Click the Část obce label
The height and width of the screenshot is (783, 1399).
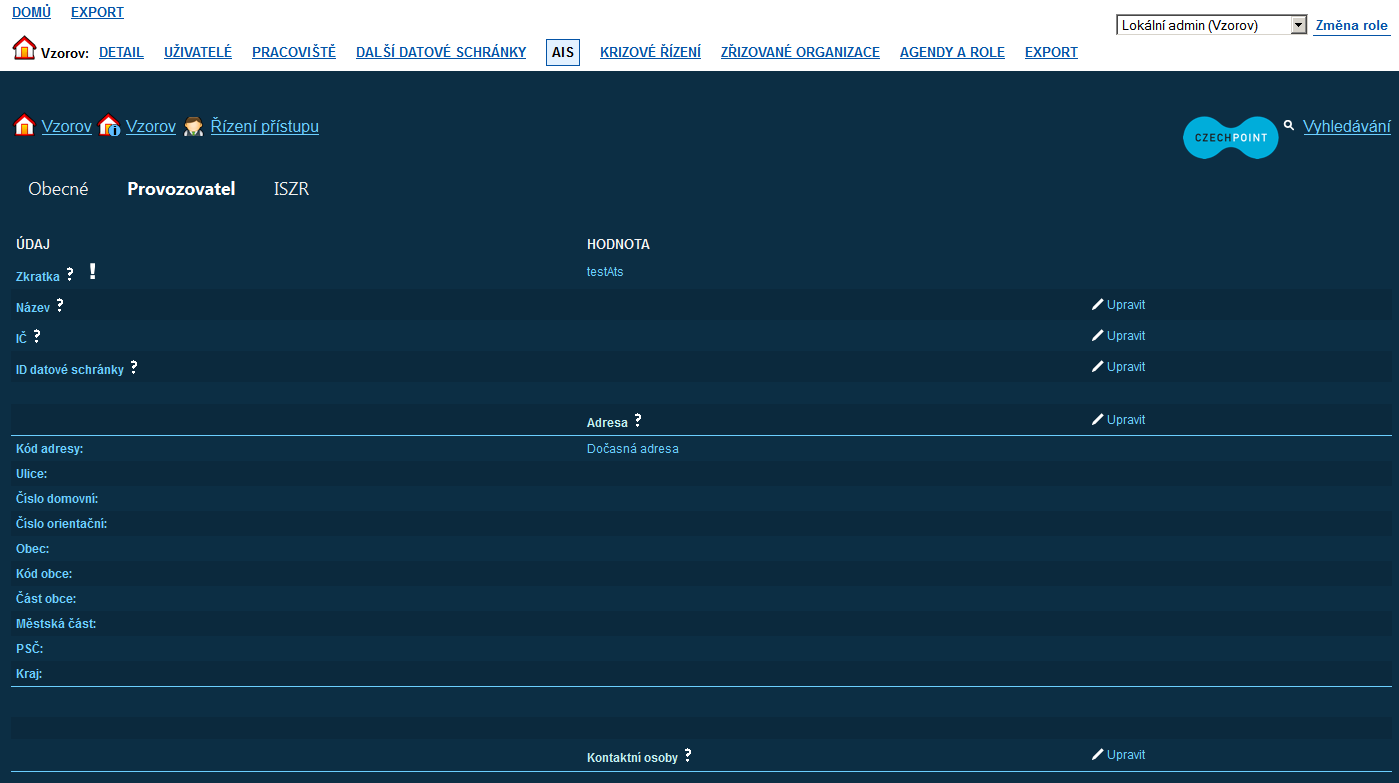point(46,599)
